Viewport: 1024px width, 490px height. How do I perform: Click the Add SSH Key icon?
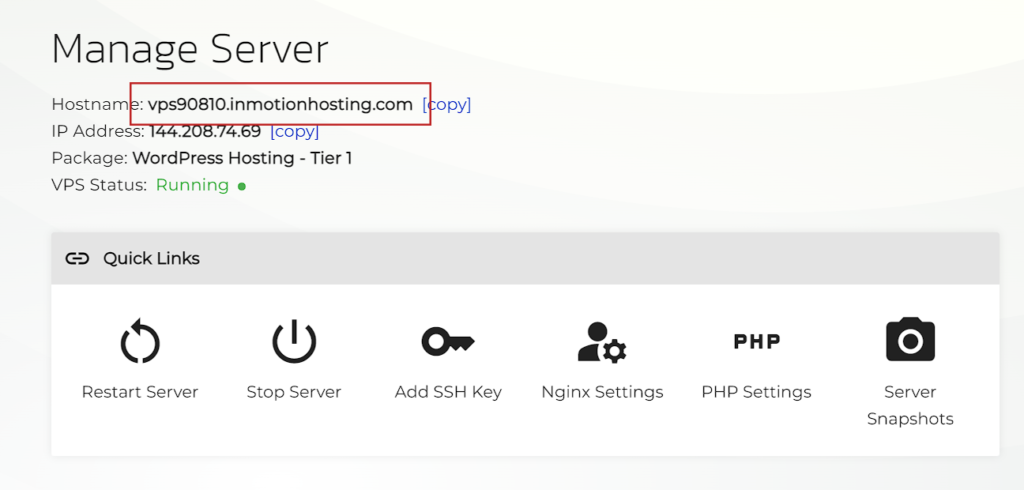[448, 342]
